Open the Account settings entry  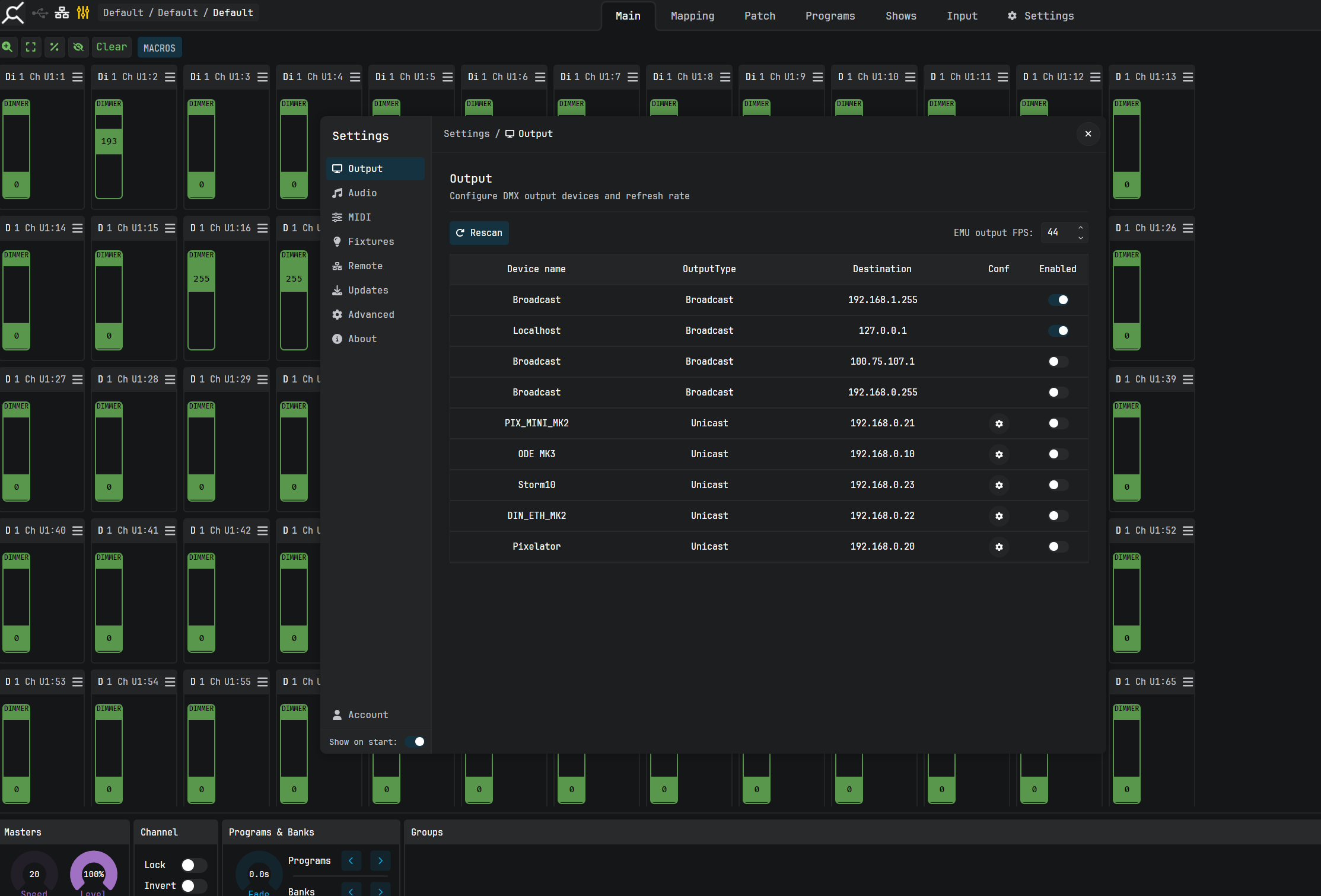(375, 715)
